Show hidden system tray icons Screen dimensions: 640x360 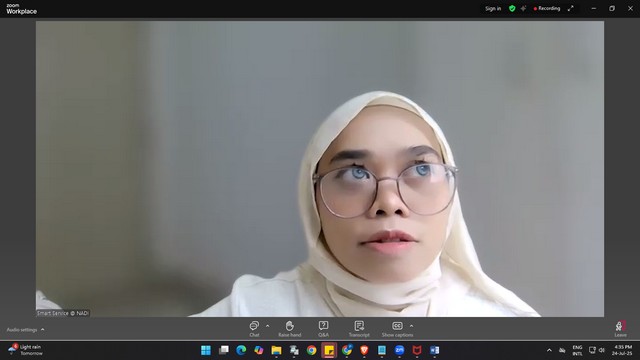click(x=549, y=350)
